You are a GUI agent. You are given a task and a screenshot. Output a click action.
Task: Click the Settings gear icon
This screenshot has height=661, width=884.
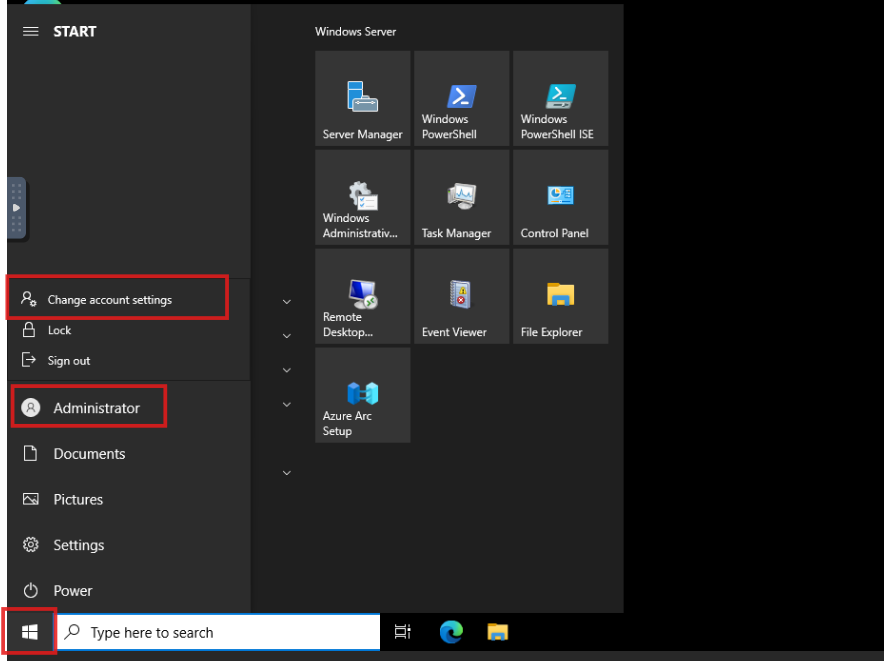[x=30, y=545]
